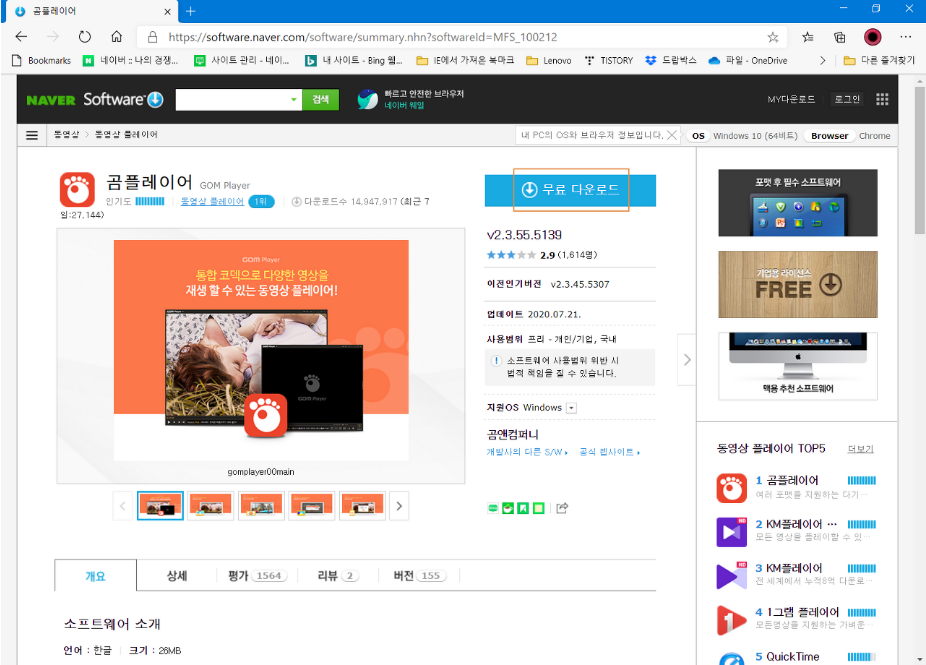Open the TISTORY bookmark

pyautogui.click(x=609, y=60)
